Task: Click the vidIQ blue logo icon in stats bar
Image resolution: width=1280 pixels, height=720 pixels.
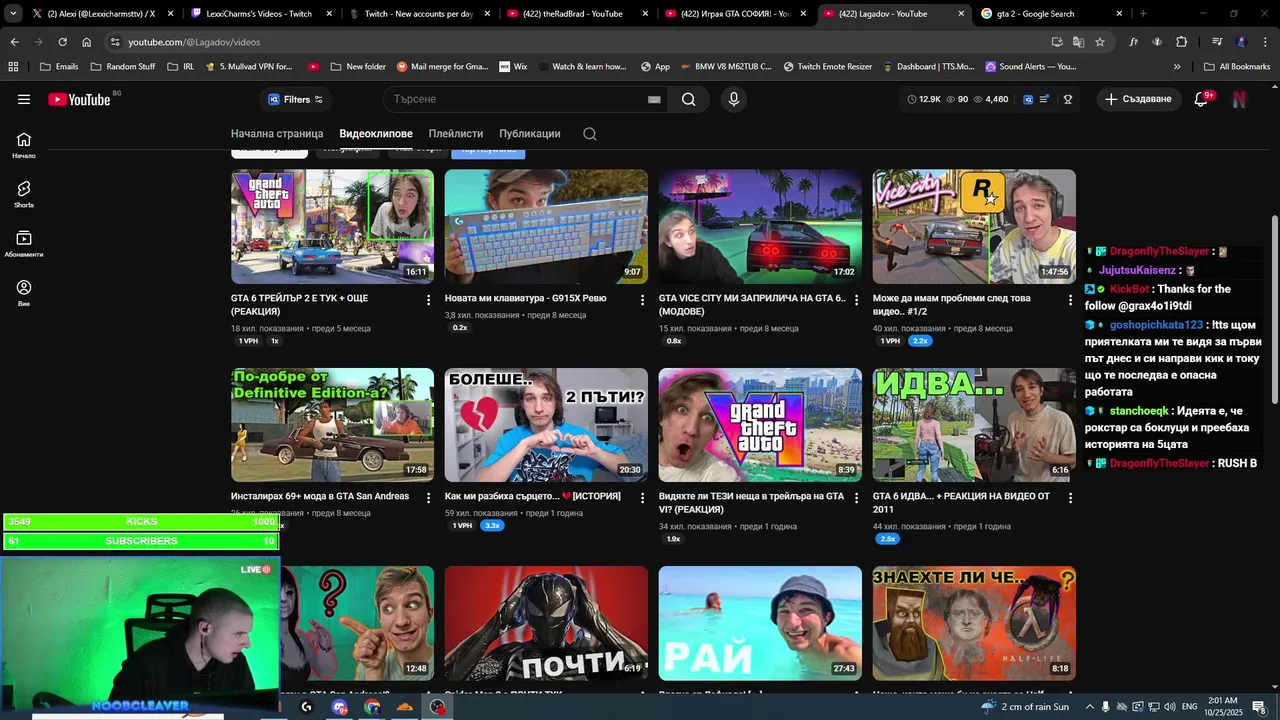Action: (x=1027, y=99)
